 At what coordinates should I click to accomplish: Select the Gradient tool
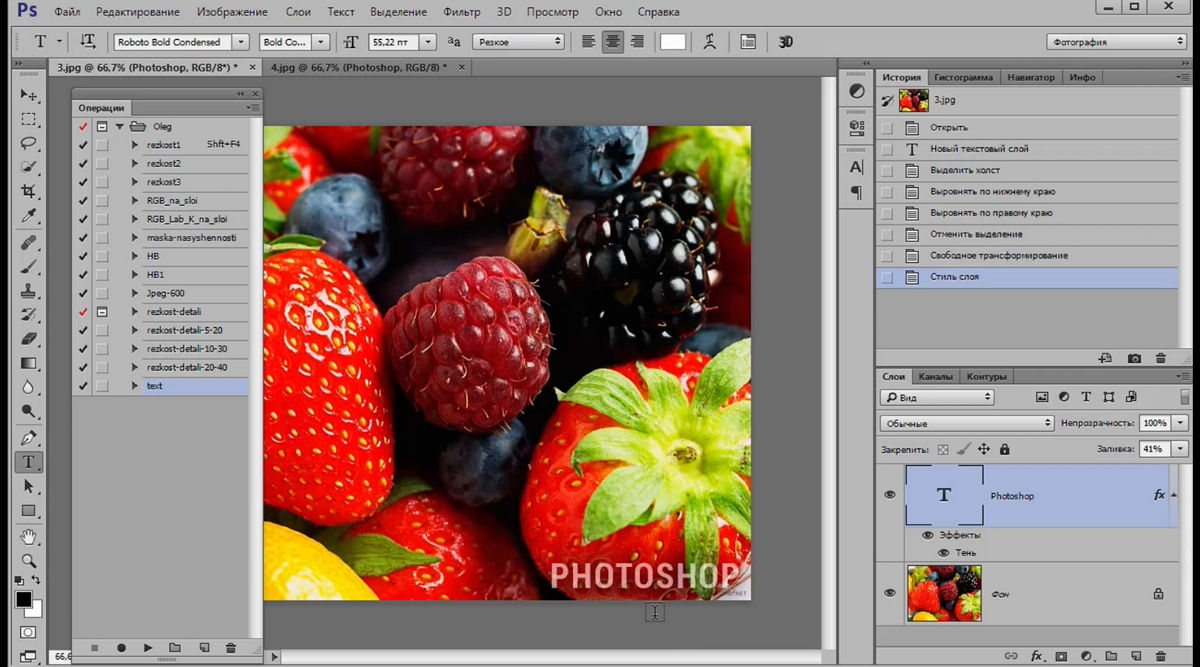(x=28, y=363)
